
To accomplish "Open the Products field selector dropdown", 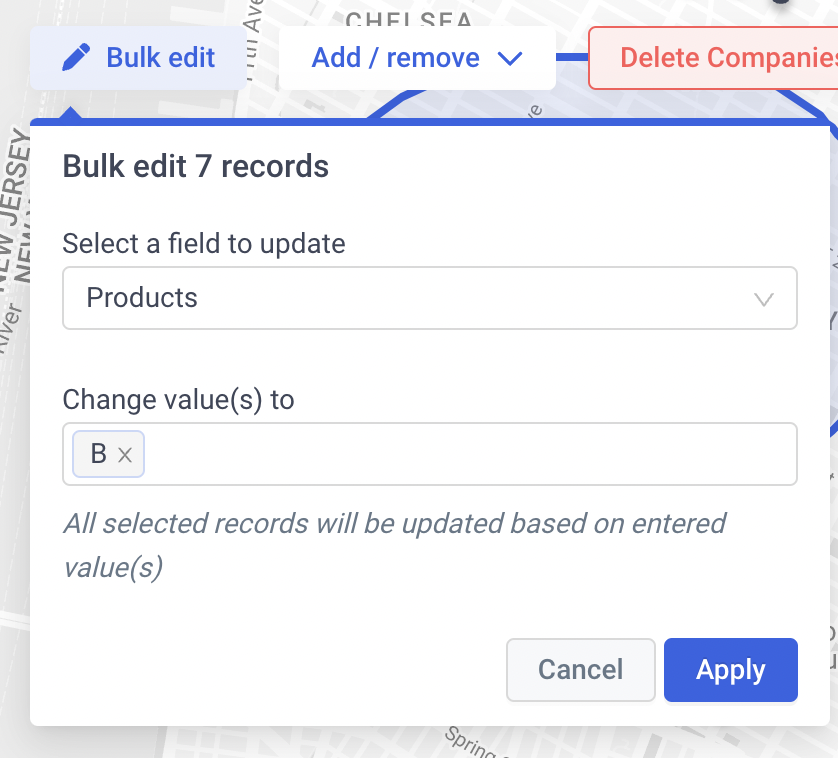I will point(430,298).
